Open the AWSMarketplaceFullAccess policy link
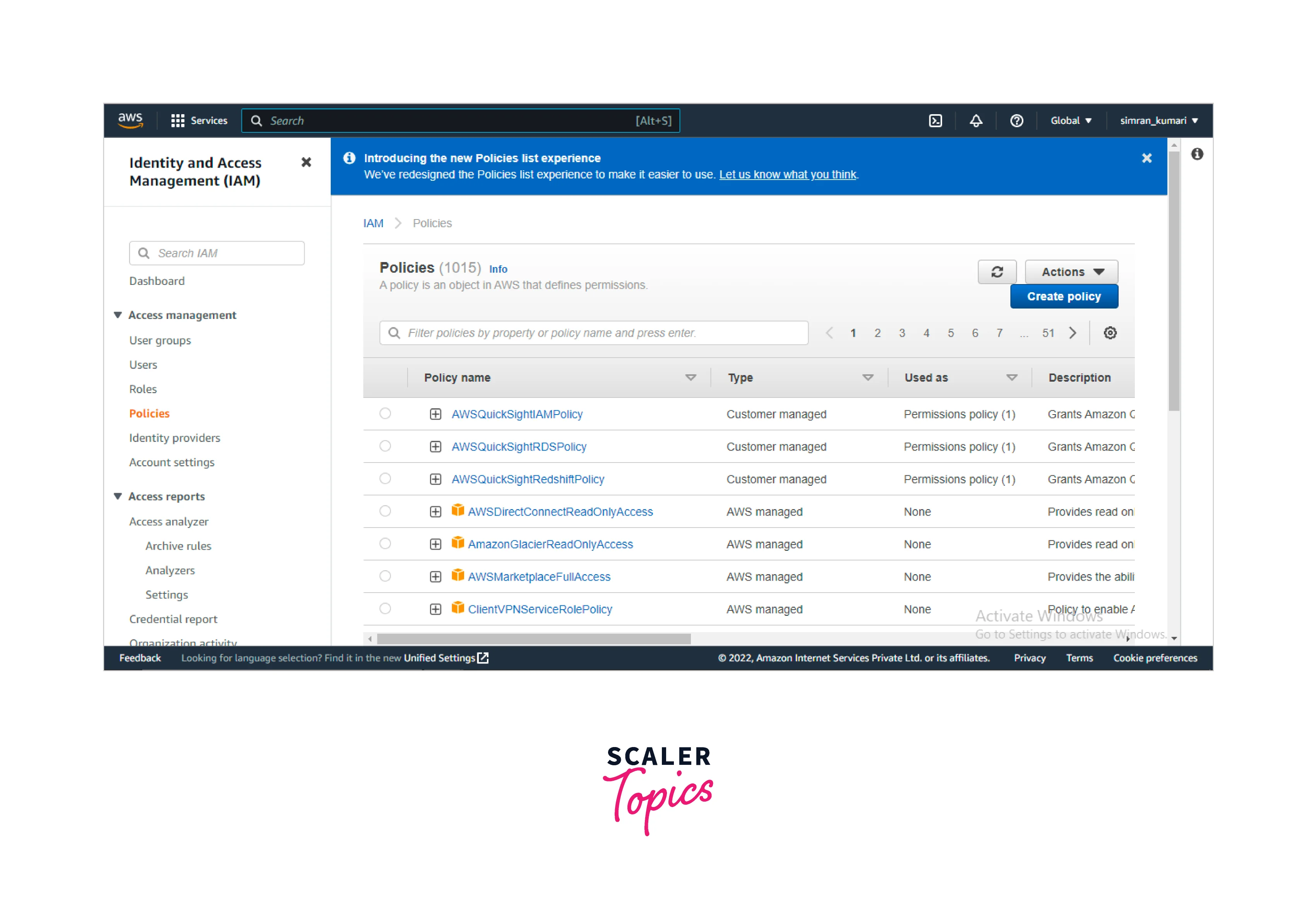This screenshot has height=910, width=1316. pos(539,577)
